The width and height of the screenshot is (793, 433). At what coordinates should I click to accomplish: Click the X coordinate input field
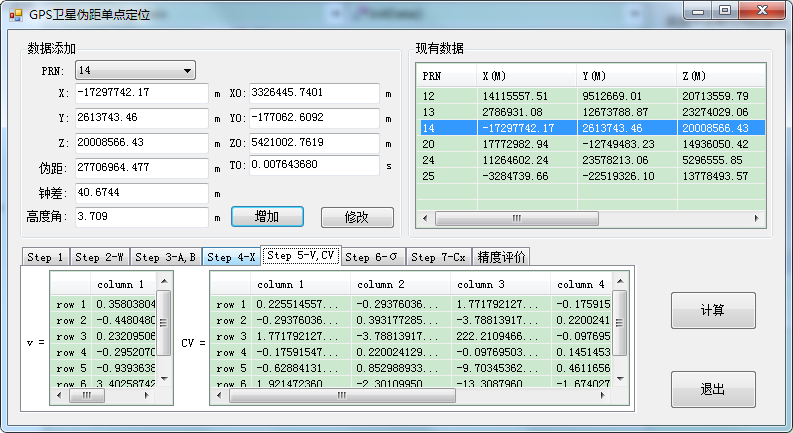click(140, 93)
